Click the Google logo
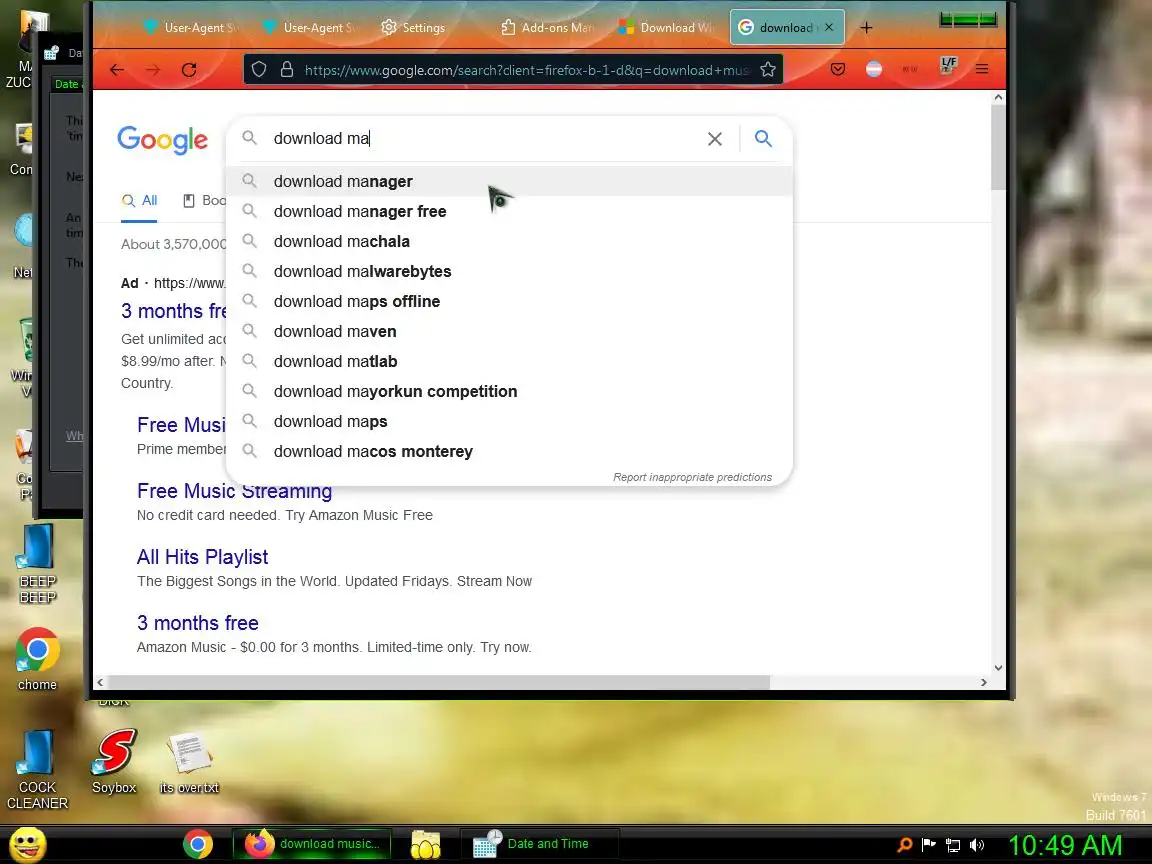Viewport: 1152px width, 864px height. click(x=162, y=140)
